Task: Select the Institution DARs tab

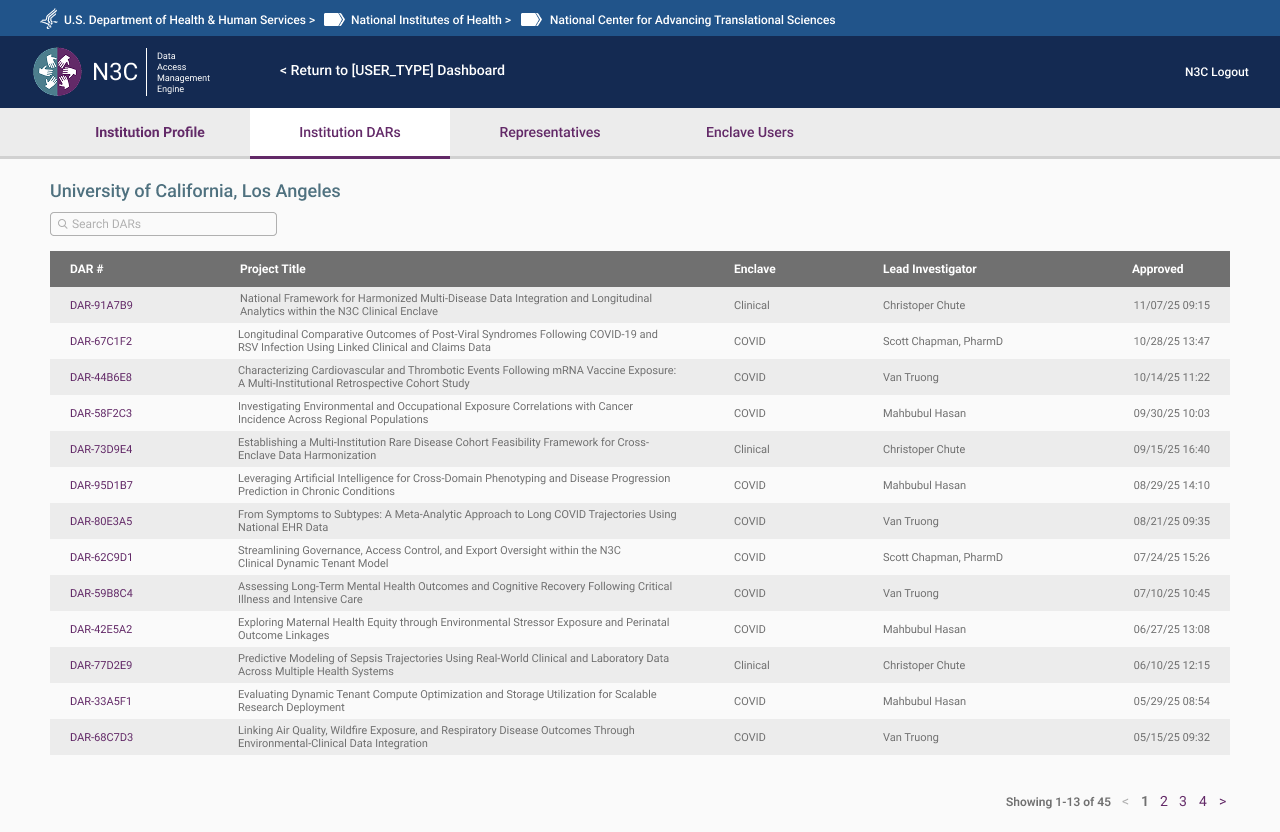Action: tap(349, 132)
